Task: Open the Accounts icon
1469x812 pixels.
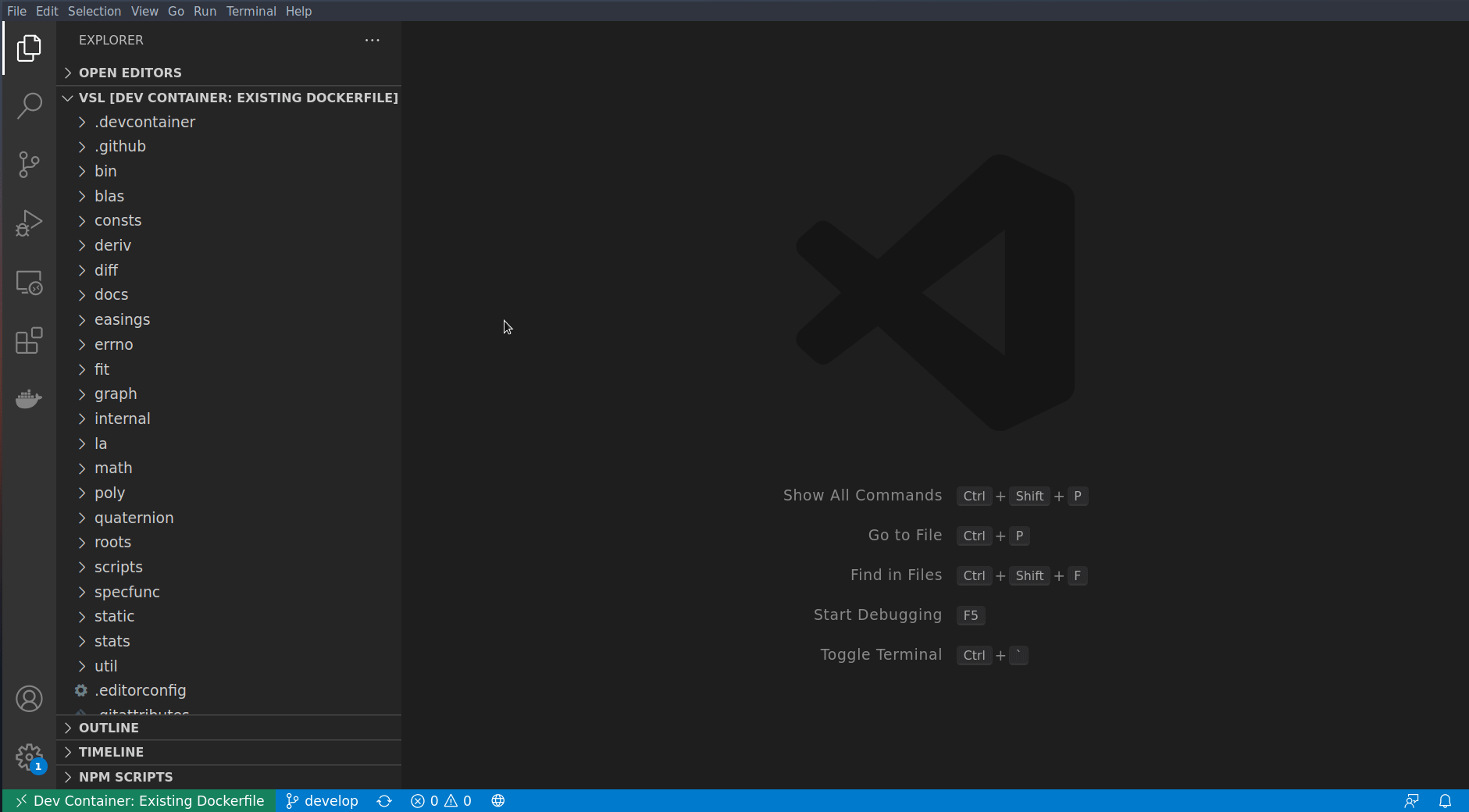Action: 29,699
